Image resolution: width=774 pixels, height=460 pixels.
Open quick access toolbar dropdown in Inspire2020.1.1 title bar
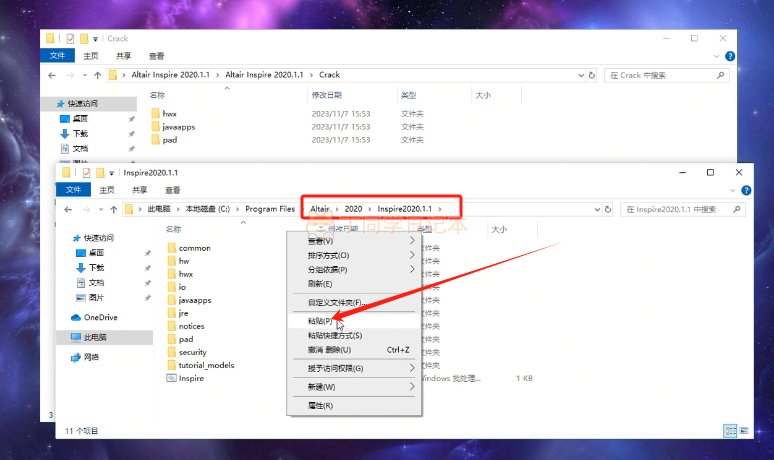tap(112, 173)
